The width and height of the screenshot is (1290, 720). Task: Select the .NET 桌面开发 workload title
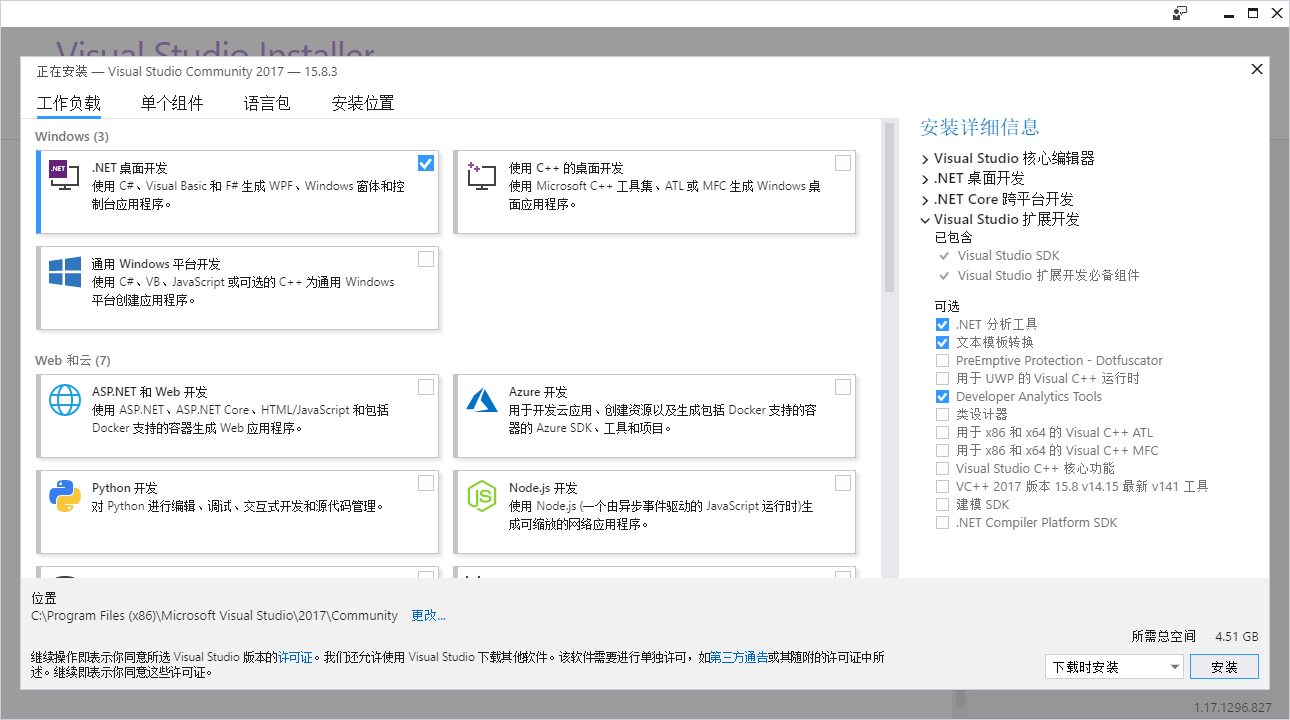pyautogui.click(x=130, y=168)
